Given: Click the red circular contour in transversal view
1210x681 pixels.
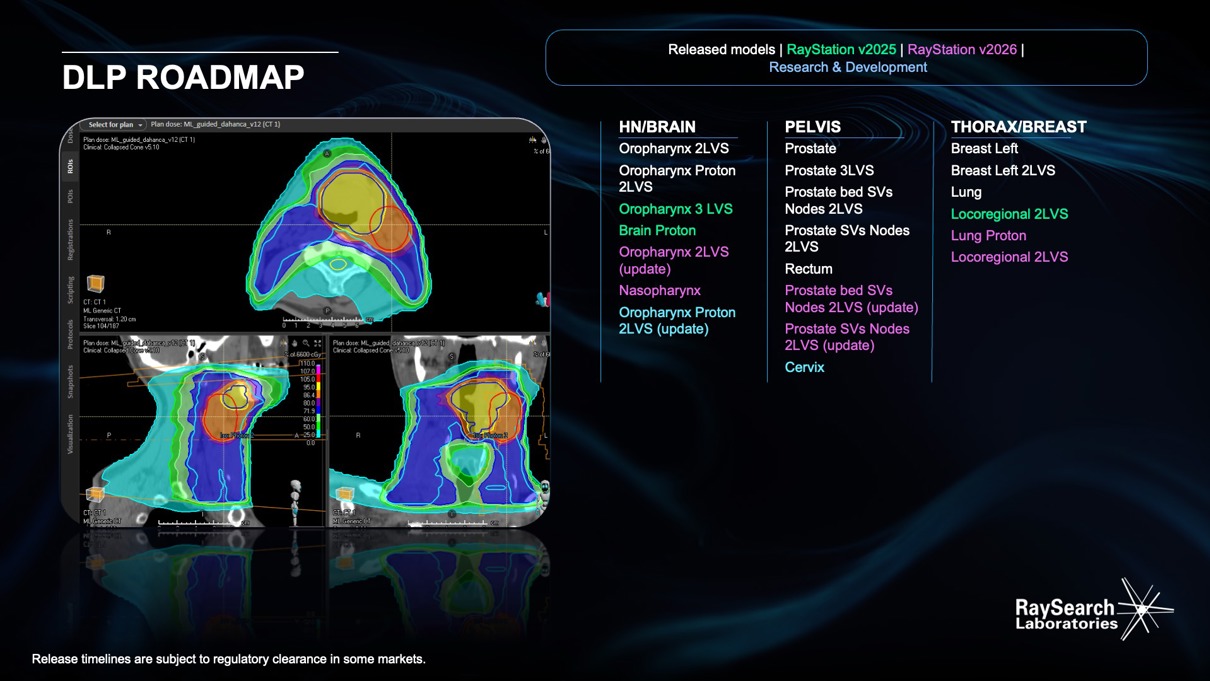Looking at the screenshot, I should 390,228.
